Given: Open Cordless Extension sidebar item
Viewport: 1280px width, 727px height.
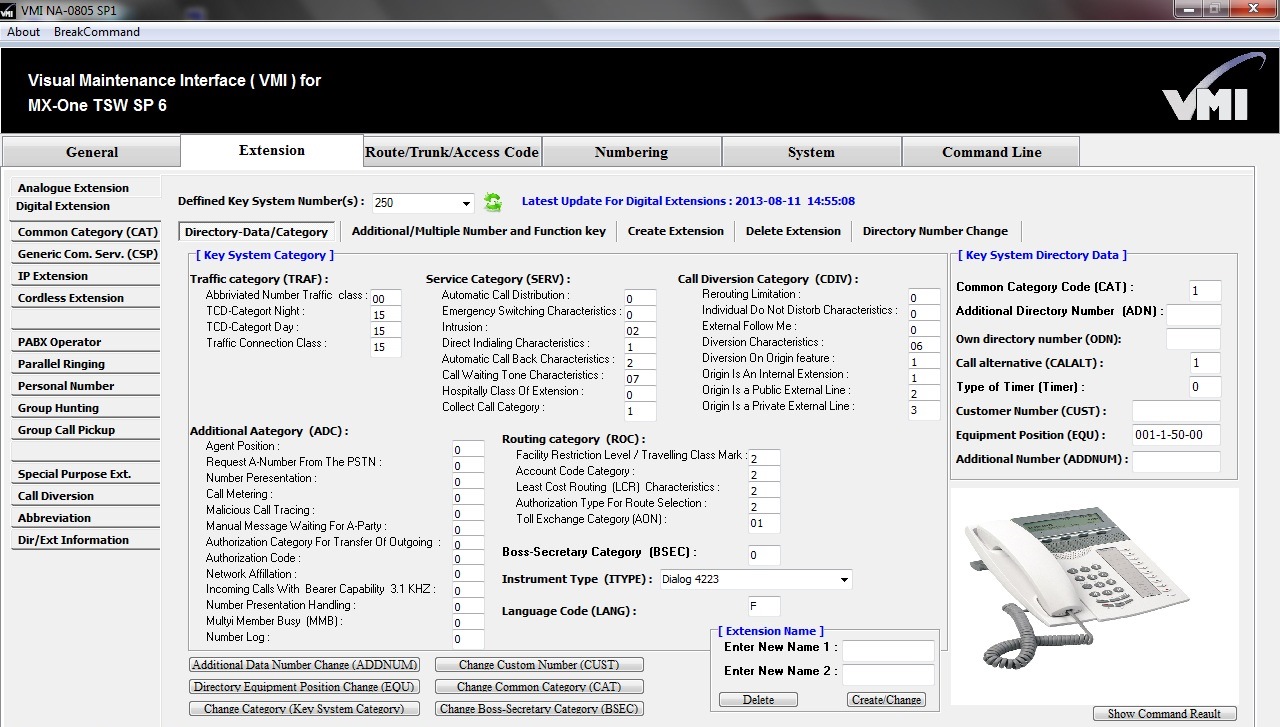Looking at the screenshot, I should [x=86, y=298].
